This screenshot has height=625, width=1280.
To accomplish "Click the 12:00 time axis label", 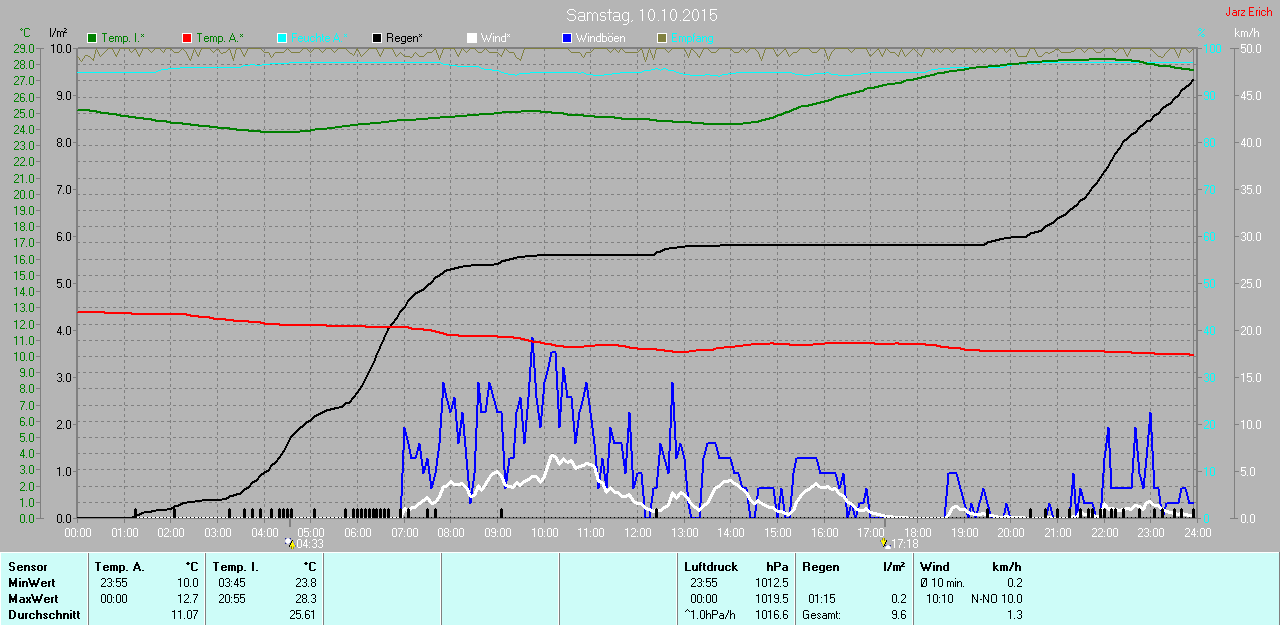I will coord(637,533).
